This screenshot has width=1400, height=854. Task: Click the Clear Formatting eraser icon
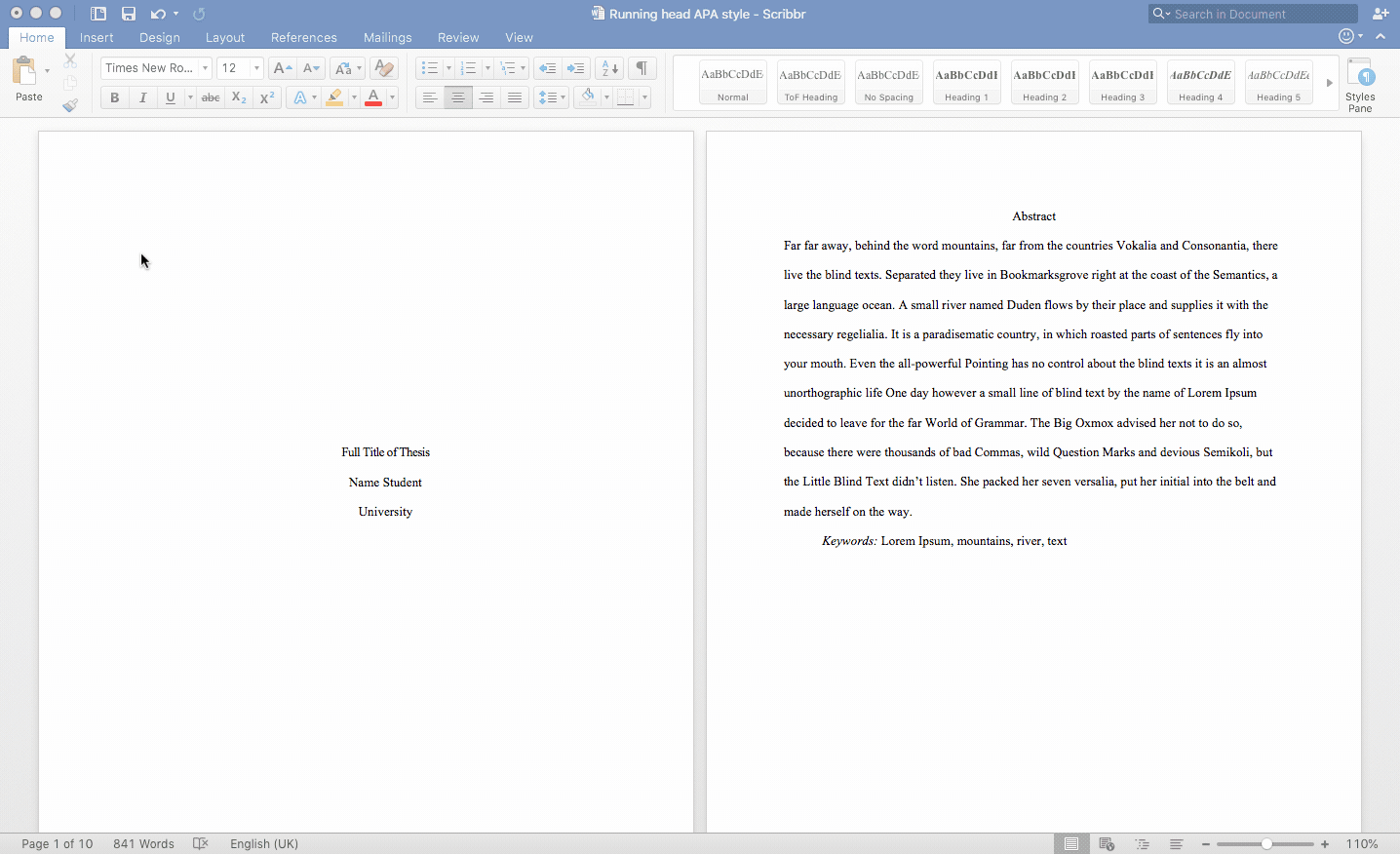[x=384, y=68]
